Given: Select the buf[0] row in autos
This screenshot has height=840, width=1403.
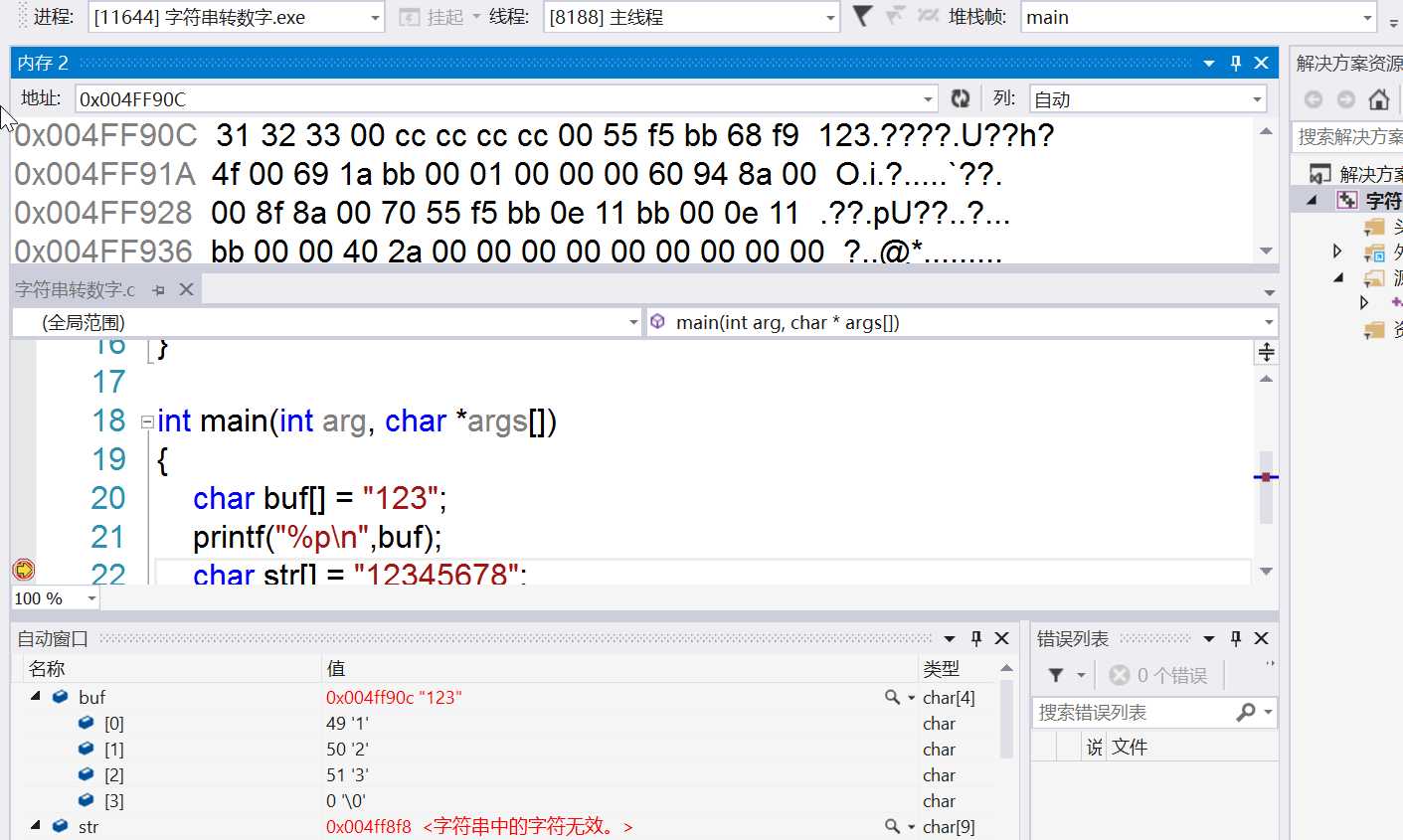Looking at the screenshot, I should point(509,724).
